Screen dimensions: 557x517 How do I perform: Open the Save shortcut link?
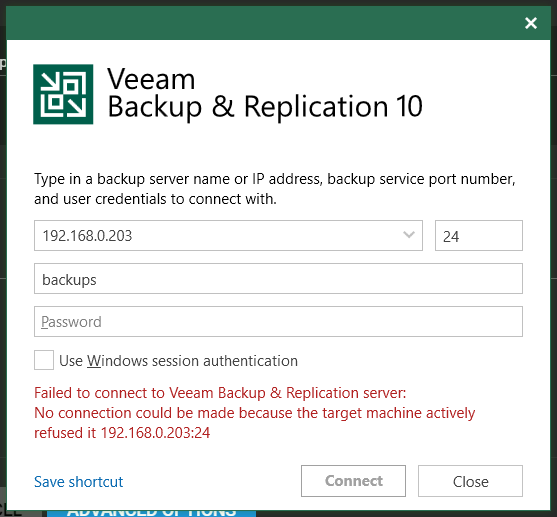pos(79,482)
